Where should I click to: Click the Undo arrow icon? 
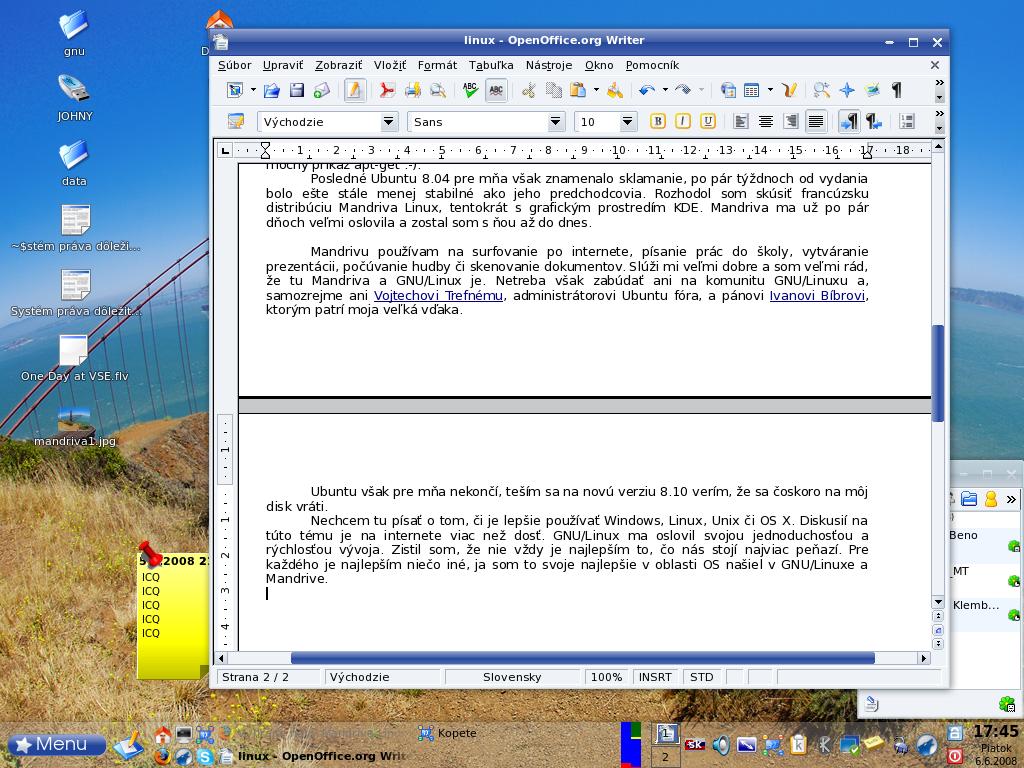[646, 91]
